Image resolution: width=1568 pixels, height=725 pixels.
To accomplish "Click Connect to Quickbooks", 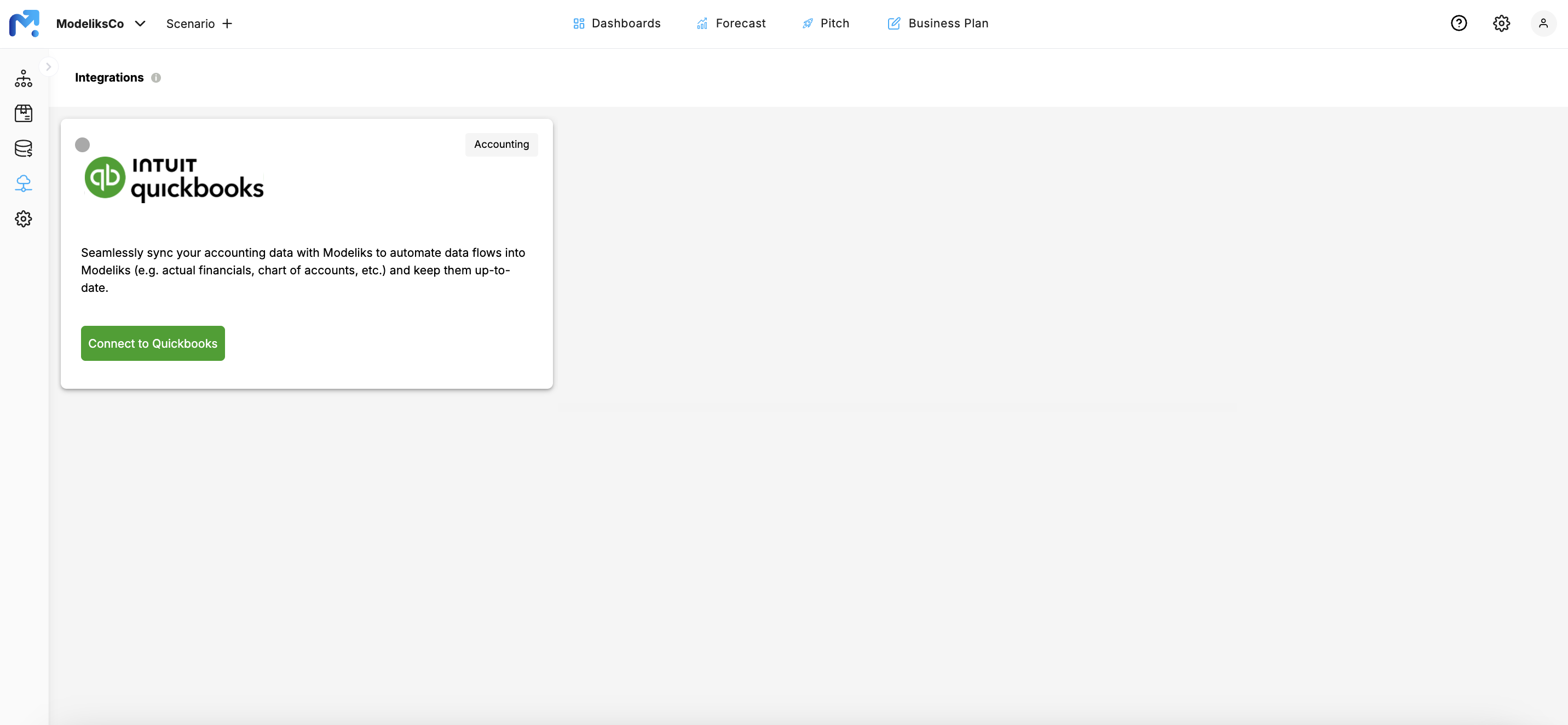I will [x=153, y=343].
